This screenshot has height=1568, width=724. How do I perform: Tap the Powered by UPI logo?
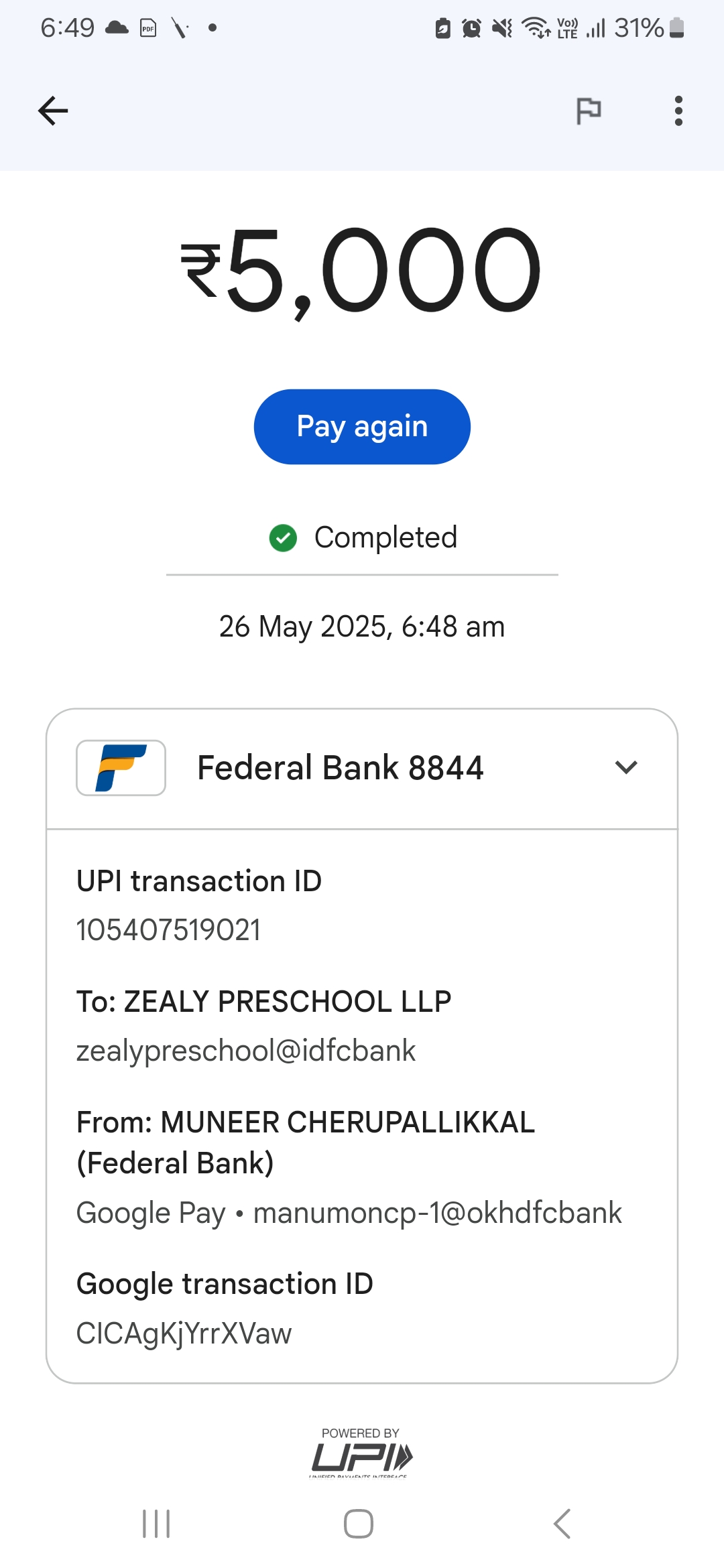click(361, 1454)
